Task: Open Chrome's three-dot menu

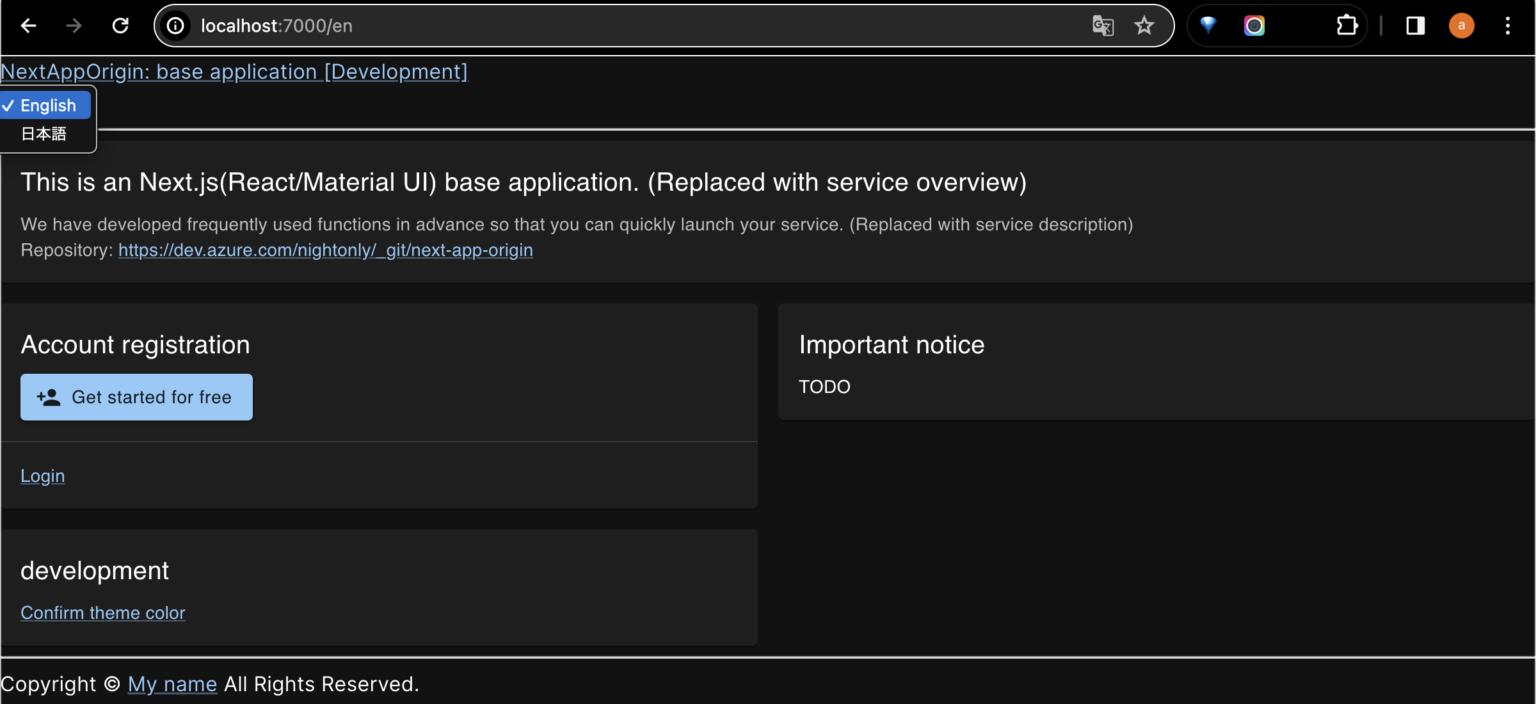Action: click(x=1507, y=26)
